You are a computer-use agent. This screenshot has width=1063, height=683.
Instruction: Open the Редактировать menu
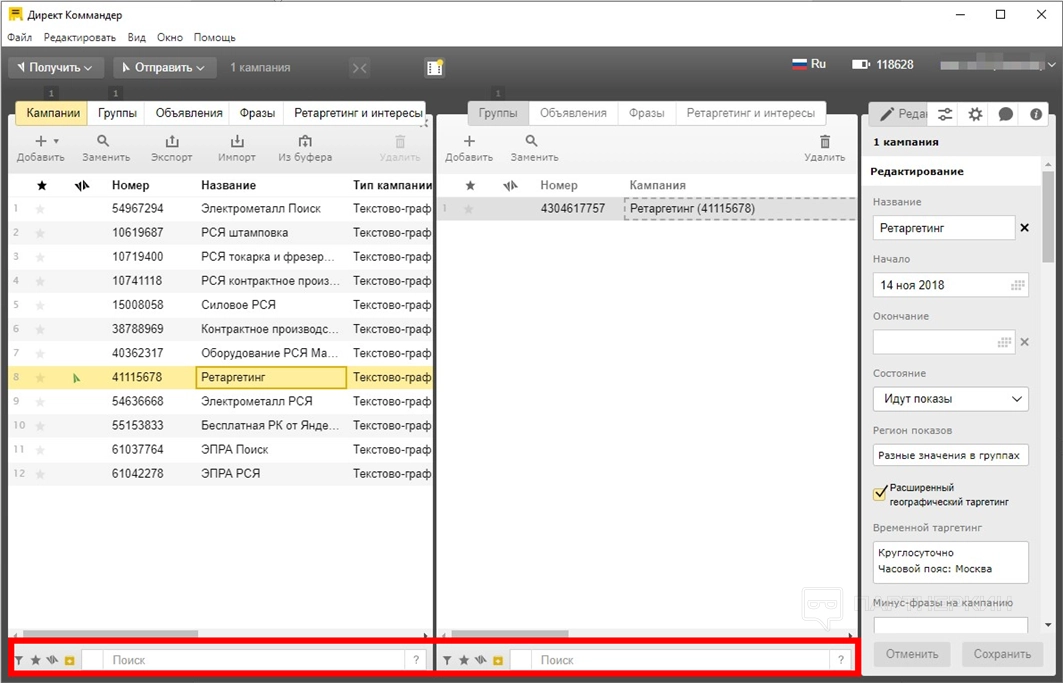pyautogui.click(x=80, y=37)
